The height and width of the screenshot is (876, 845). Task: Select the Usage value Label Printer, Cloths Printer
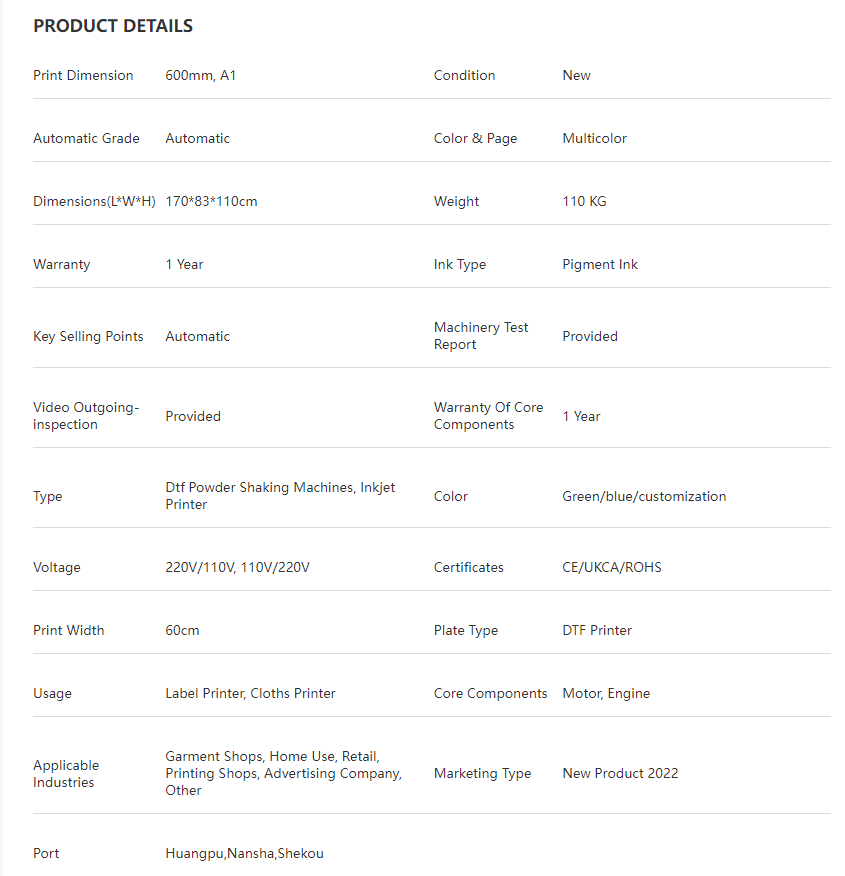[x=250, y=693]
